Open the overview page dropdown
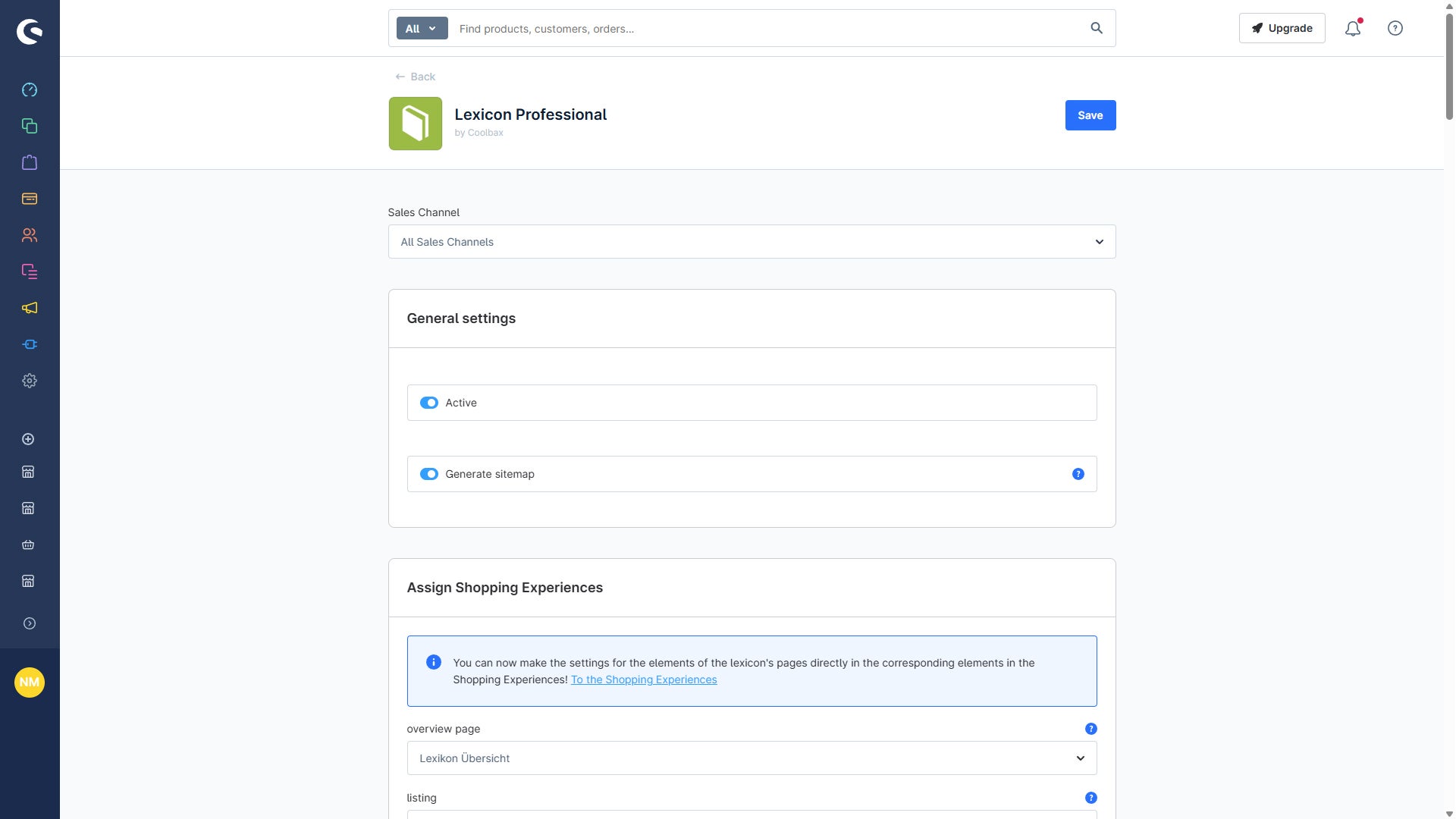The height and width of the screenshot is (819, 1456). click(752, 758)
